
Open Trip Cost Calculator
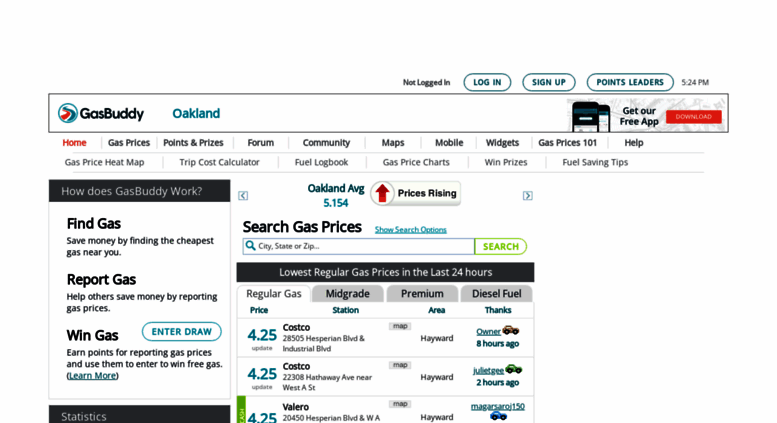(220, 162)
